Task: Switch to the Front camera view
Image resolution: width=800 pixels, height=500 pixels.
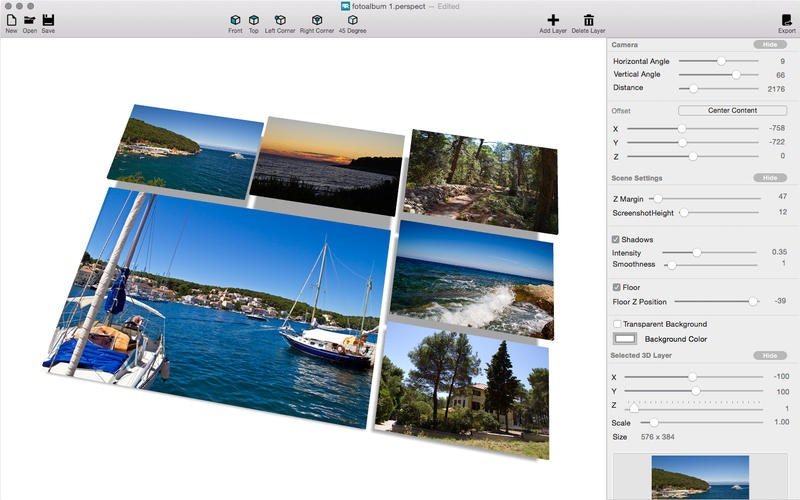Action: 235,20
